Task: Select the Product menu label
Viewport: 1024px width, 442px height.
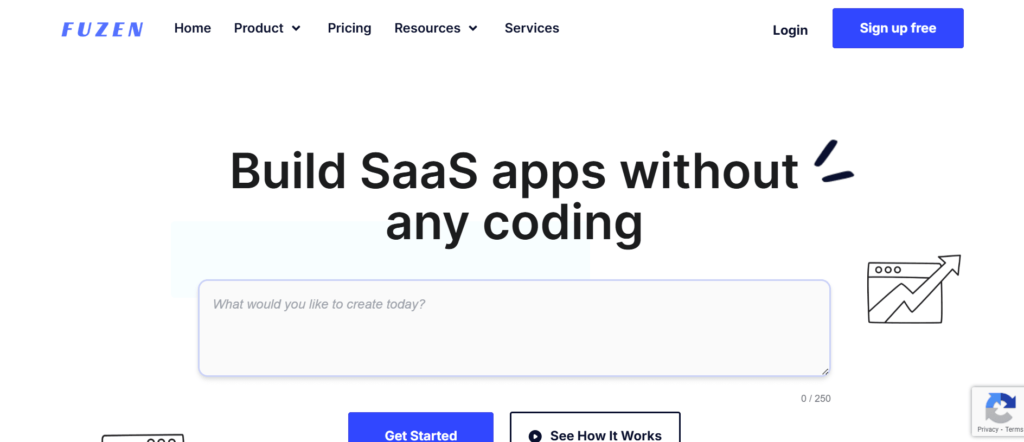Action: pos(259,28)
